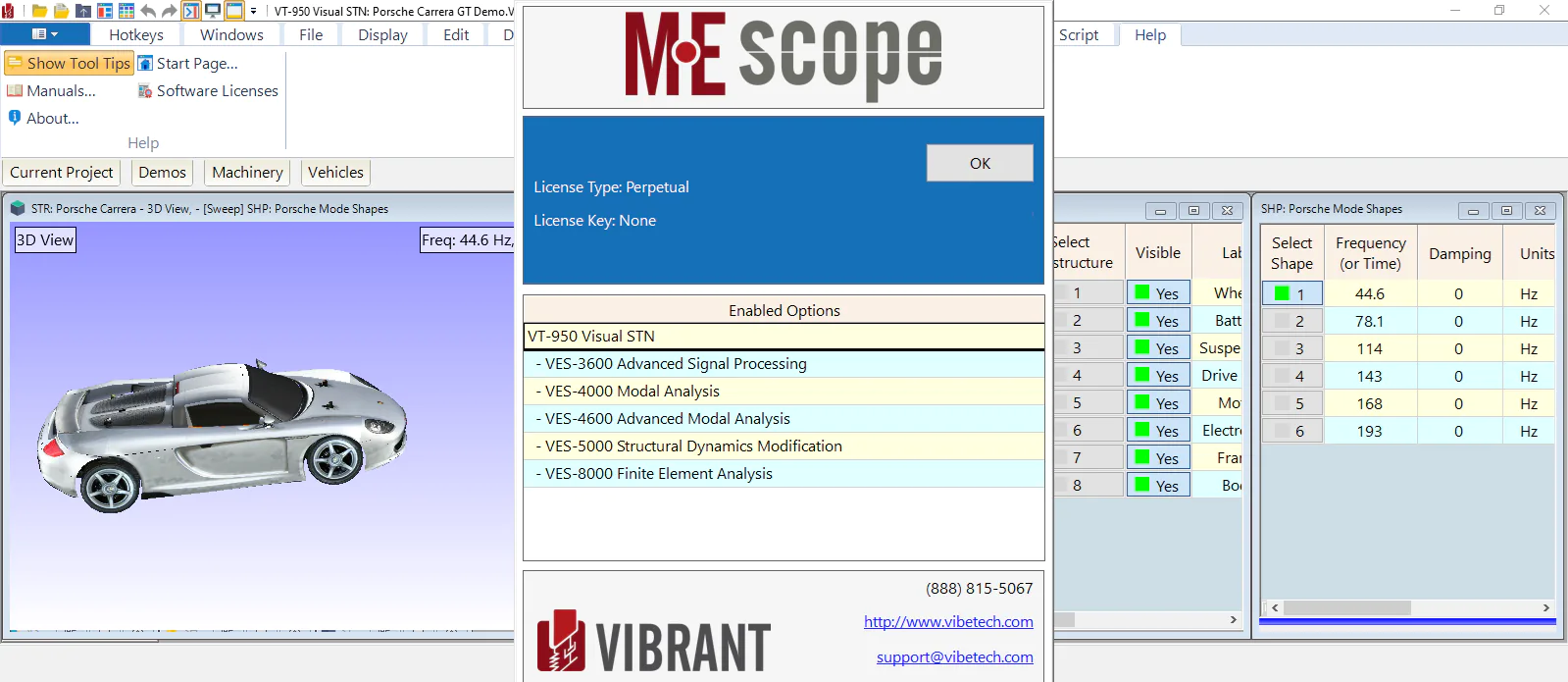Toggle the highlighted yellow window toolbar icon

click(234, 11)
